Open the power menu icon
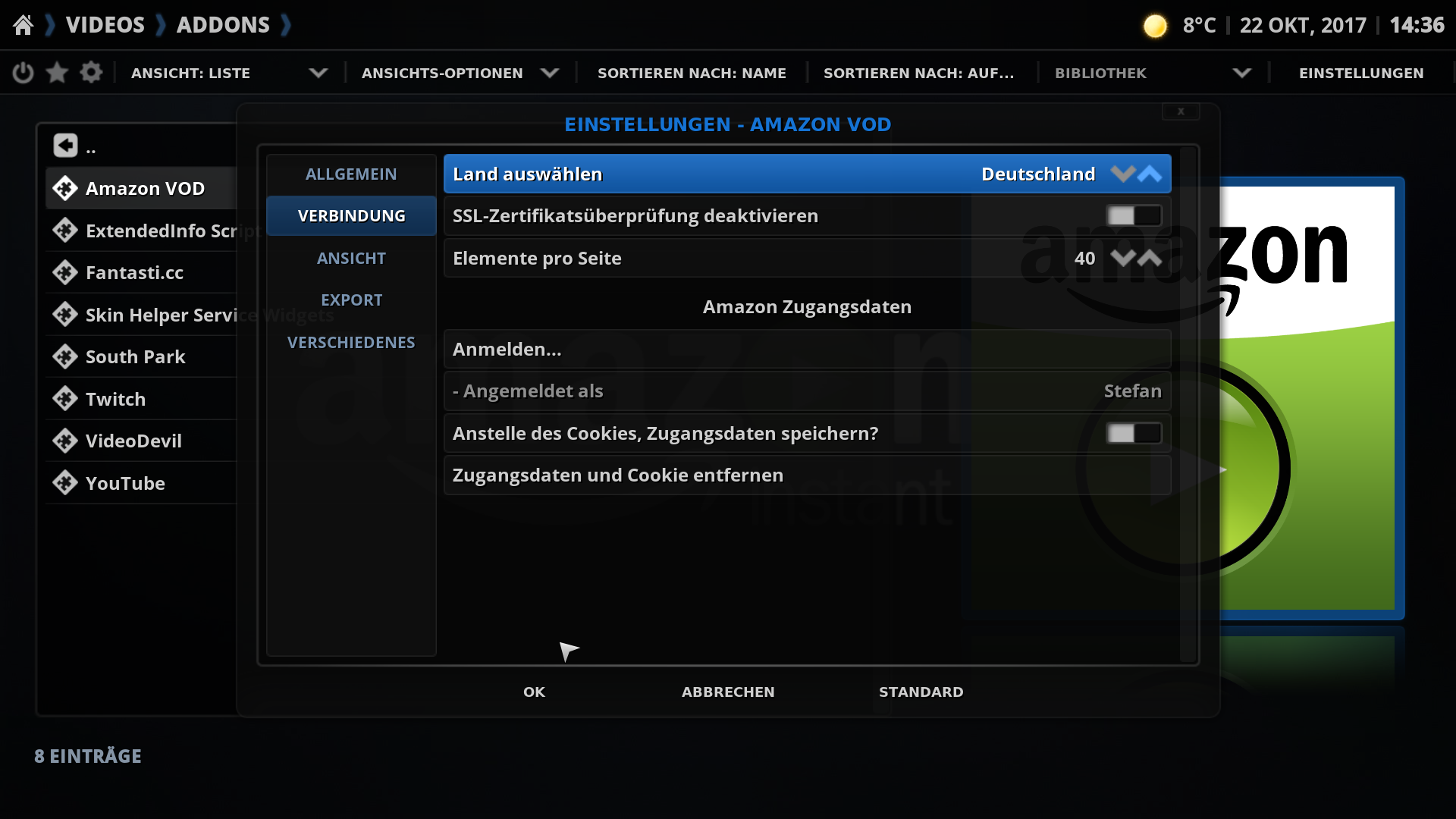The image size is (1456, 819). (x=24, y=73)
